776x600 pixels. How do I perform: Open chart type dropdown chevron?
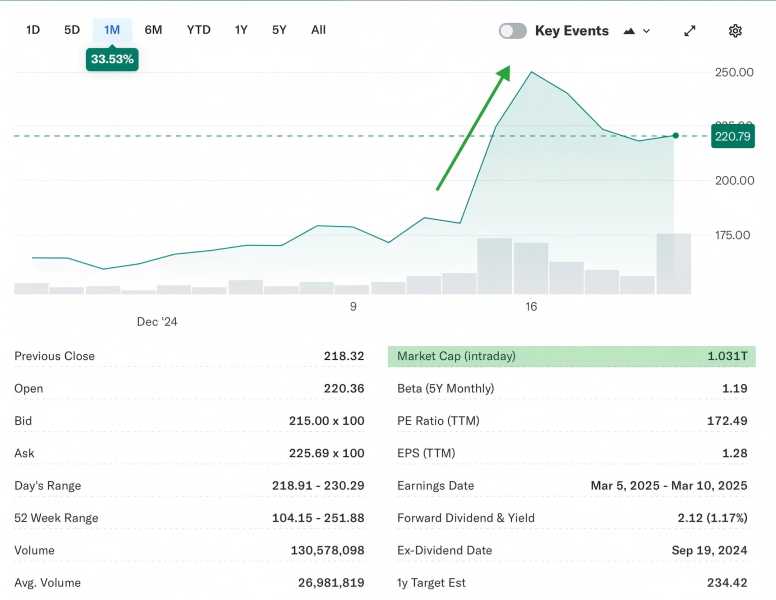click(x=646, y=31)
